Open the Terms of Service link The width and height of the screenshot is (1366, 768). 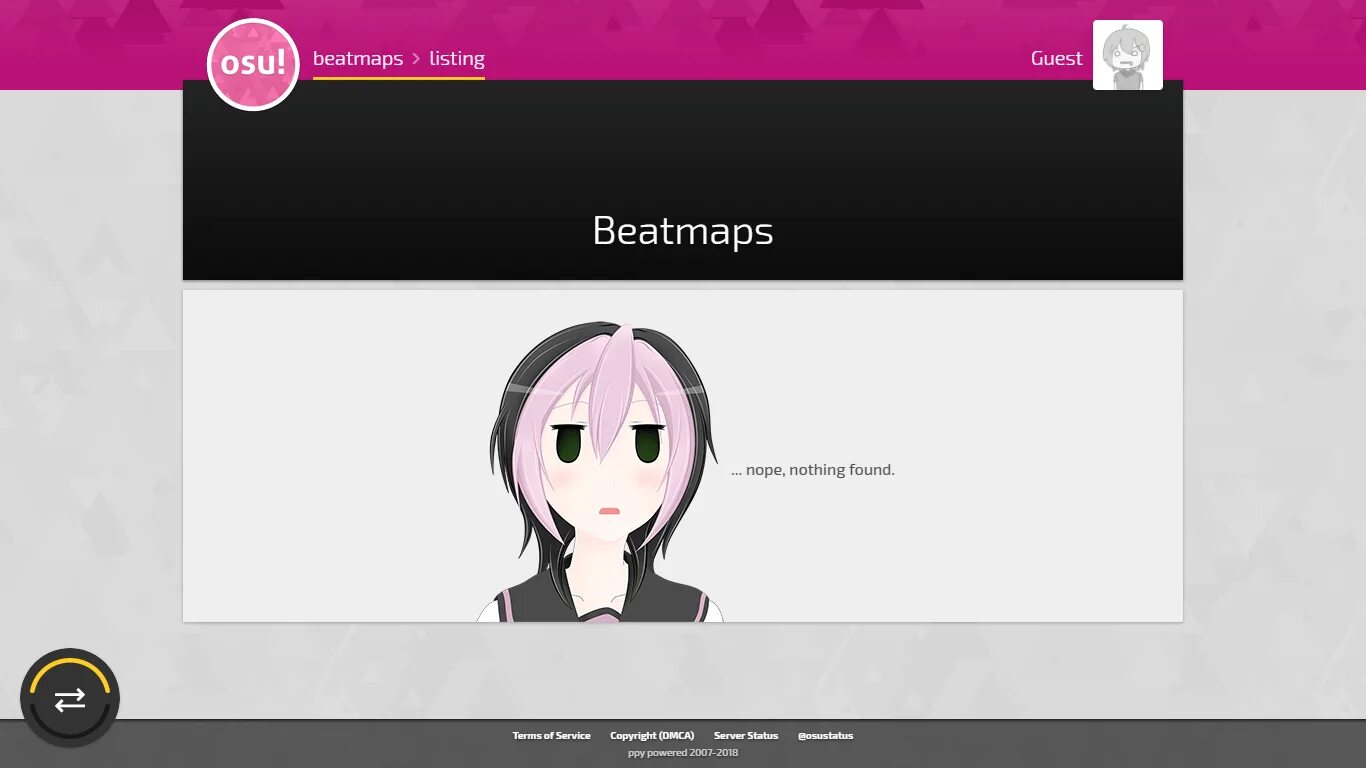(x=551, y=736)
